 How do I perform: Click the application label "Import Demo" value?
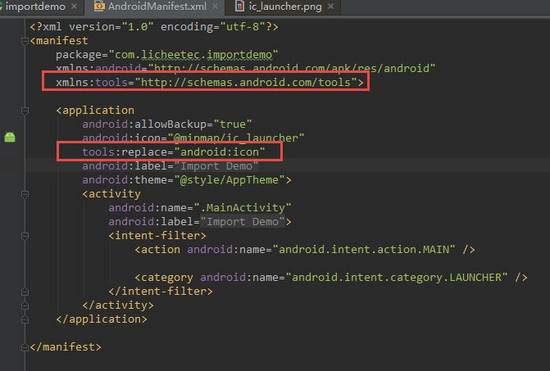216,166
